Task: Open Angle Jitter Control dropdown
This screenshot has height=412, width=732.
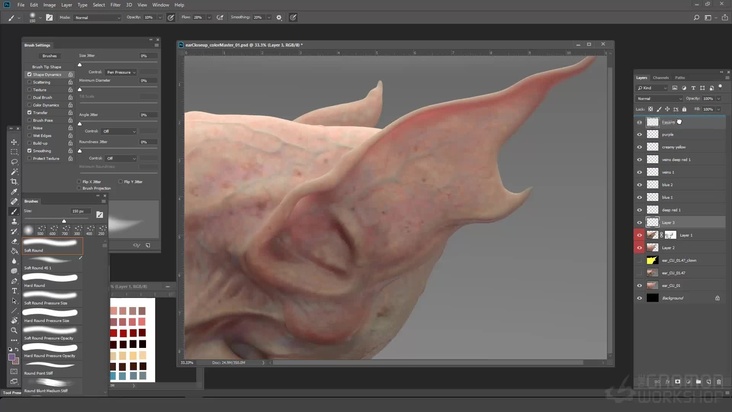Action: (119, 131)
